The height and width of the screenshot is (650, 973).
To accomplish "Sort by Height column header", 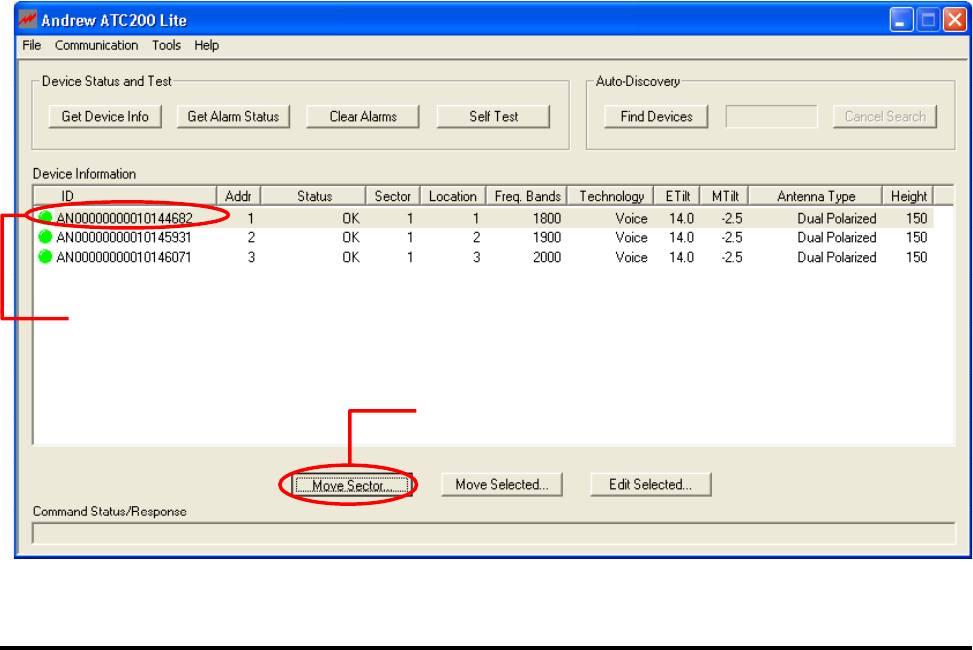I will pos(908,196).
